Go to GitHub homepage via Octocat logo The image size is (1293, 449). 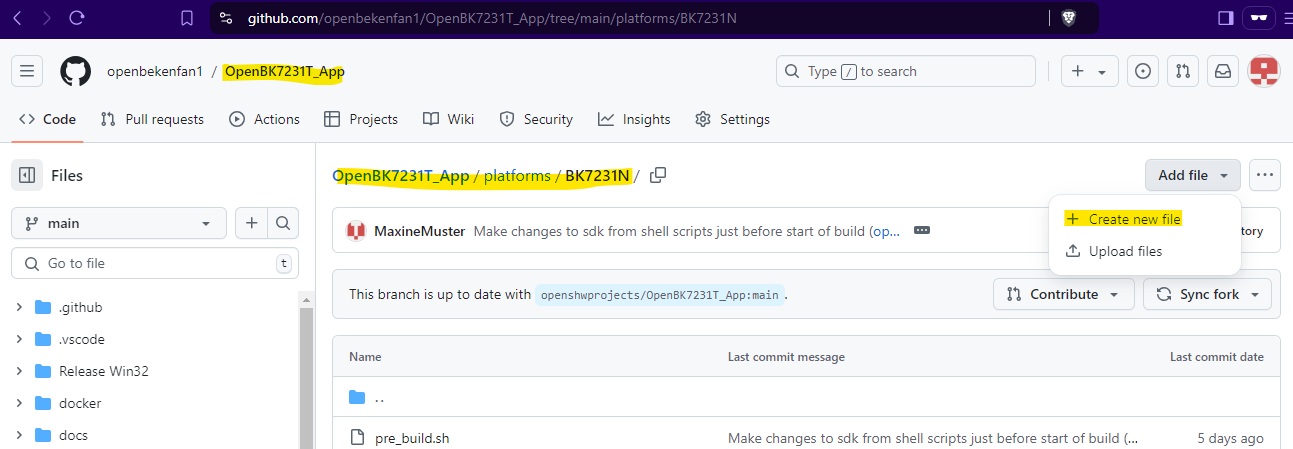(x=76, y=71)
